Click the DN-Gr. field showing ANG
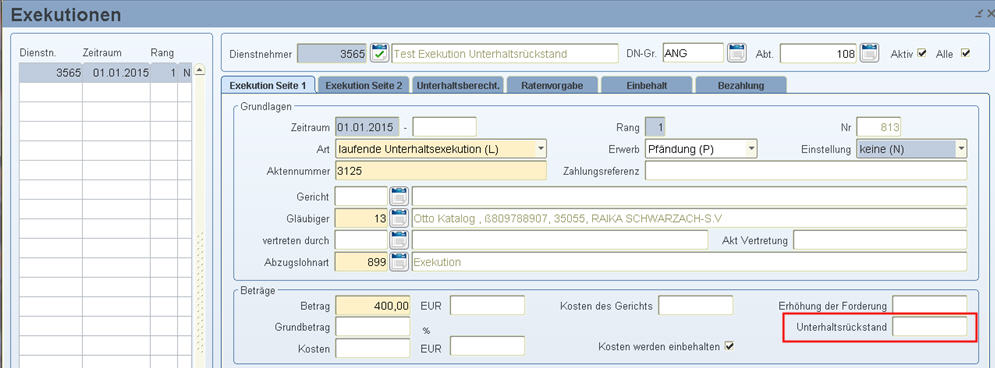The width and height of the screenshot is (995, 368). [693, 54]
